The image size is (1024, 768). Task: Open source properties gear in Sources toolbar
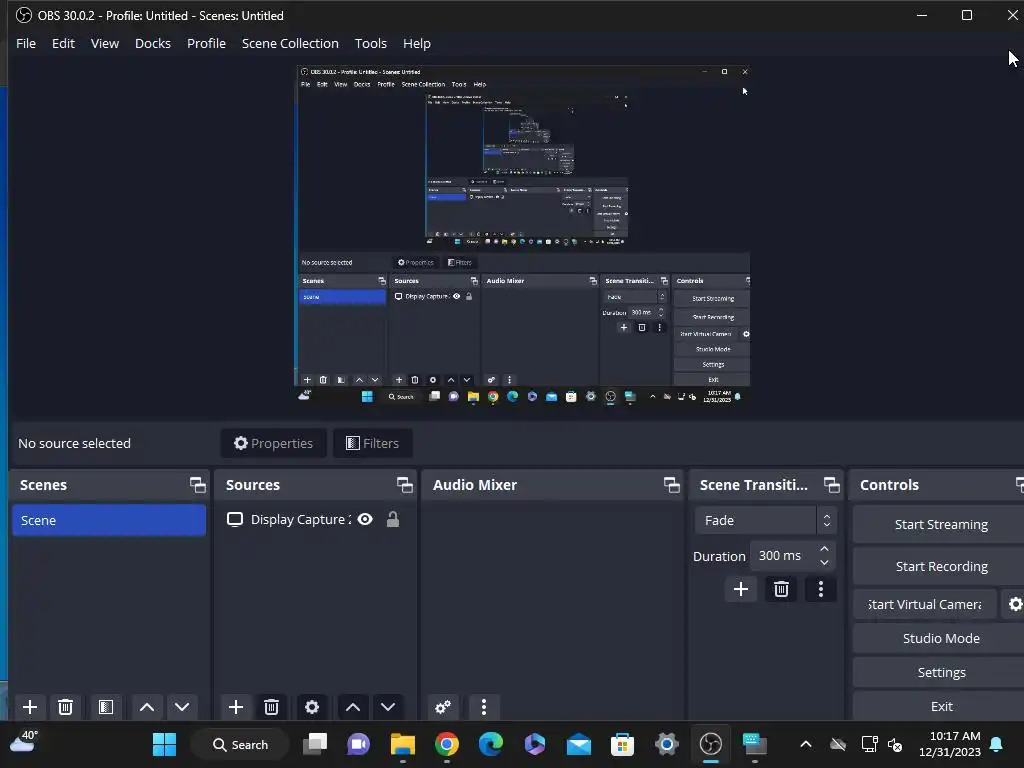(312, 707)
